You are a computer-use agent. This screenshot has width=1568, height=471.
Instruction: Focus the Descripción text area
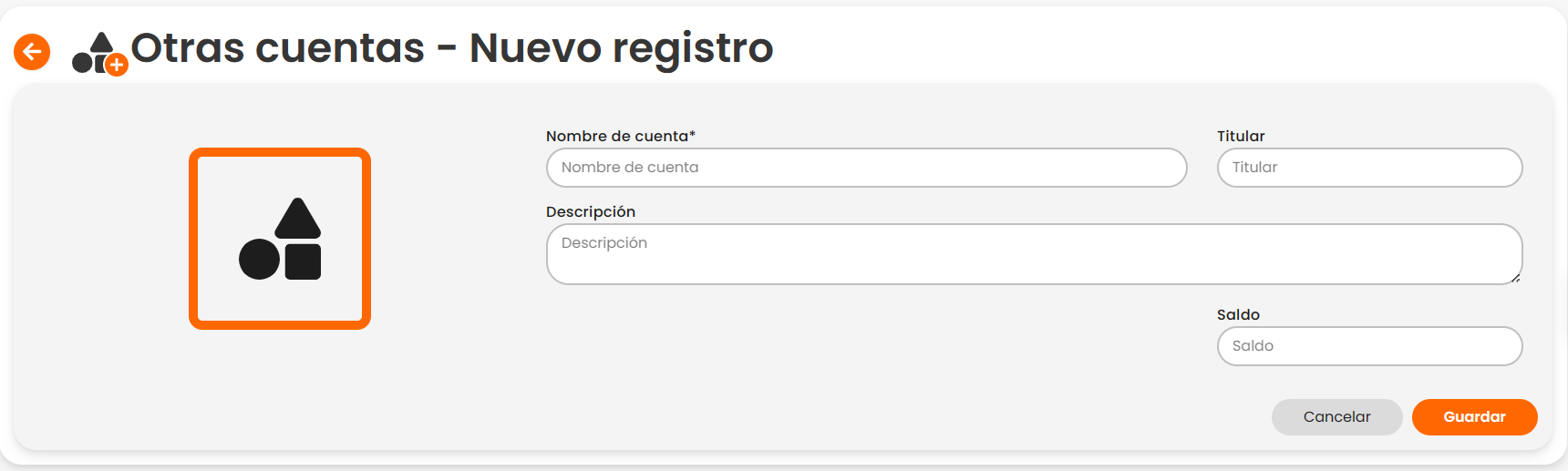[1034, 254]
